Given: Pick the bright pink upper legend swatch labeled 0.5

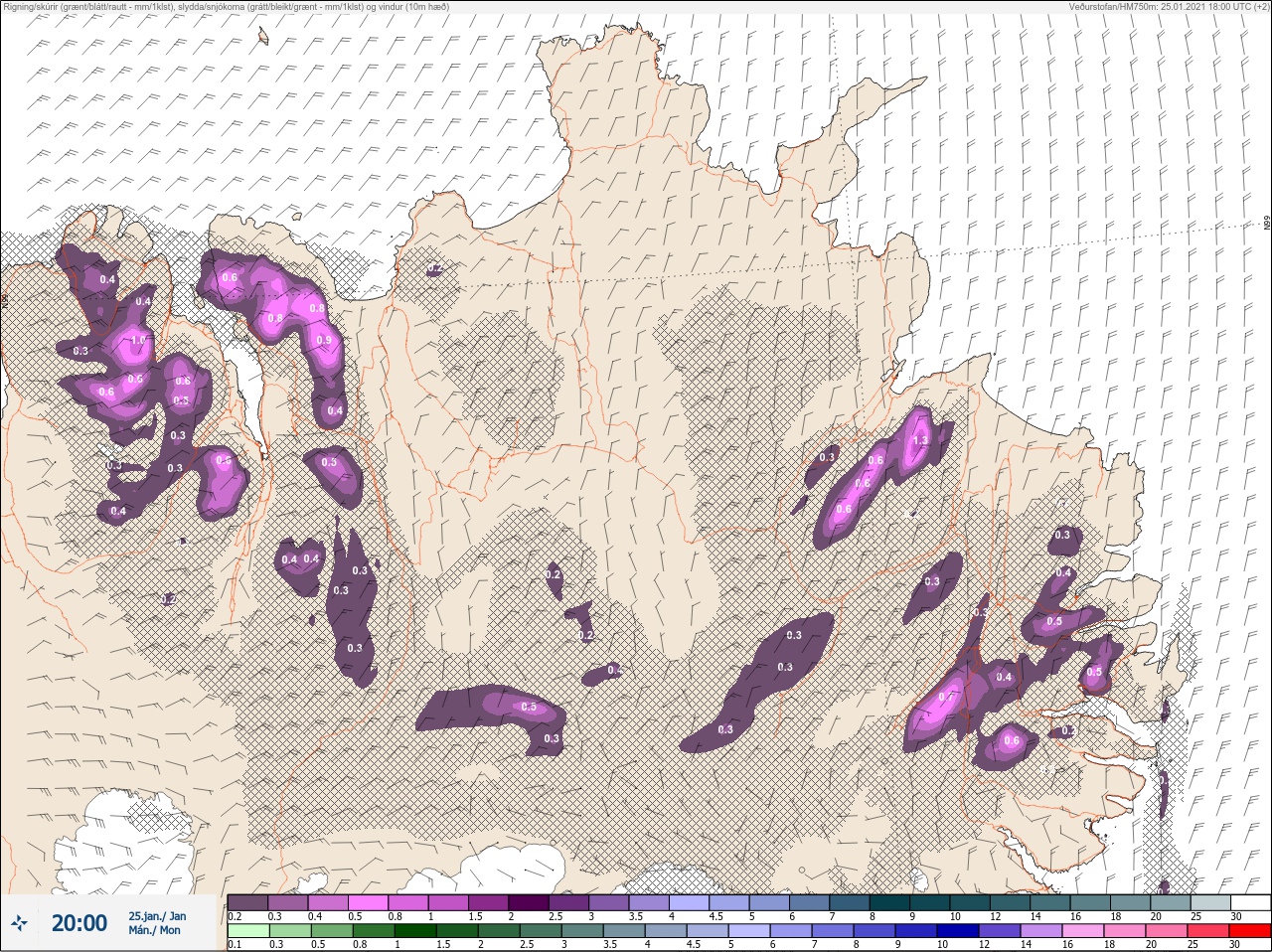Looking at the screenshot, I should click(x=369, y=902).
